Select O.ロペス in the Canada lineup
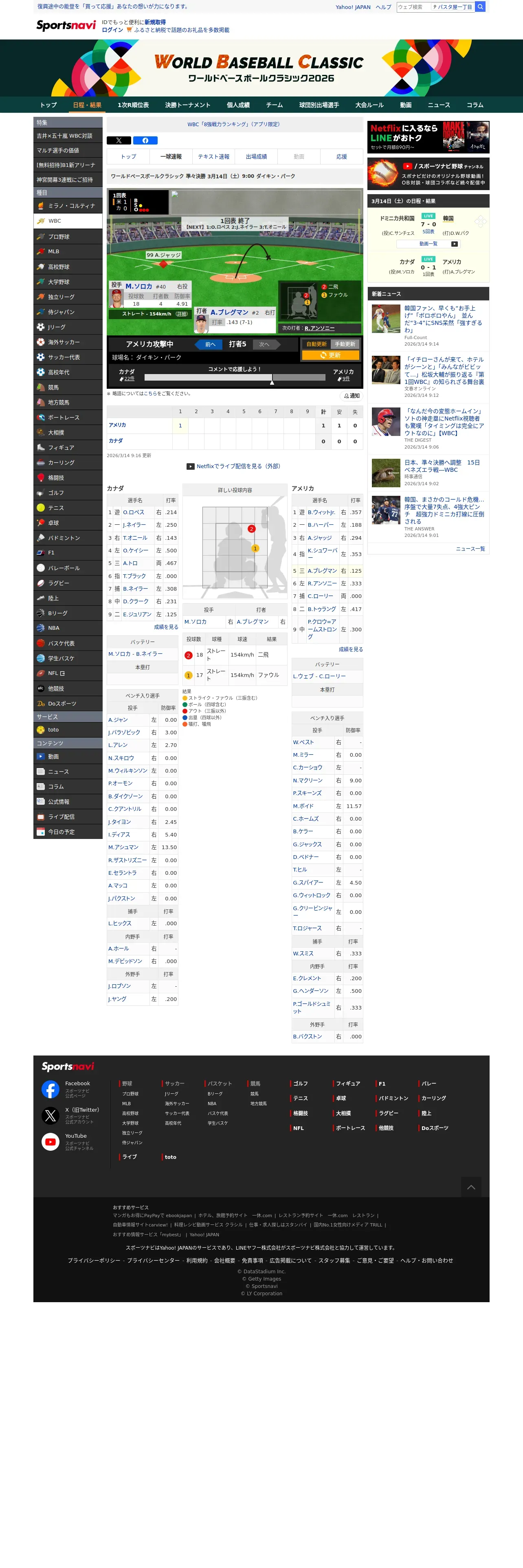This screenshot has height=1568, width=523. pos(133,512)
